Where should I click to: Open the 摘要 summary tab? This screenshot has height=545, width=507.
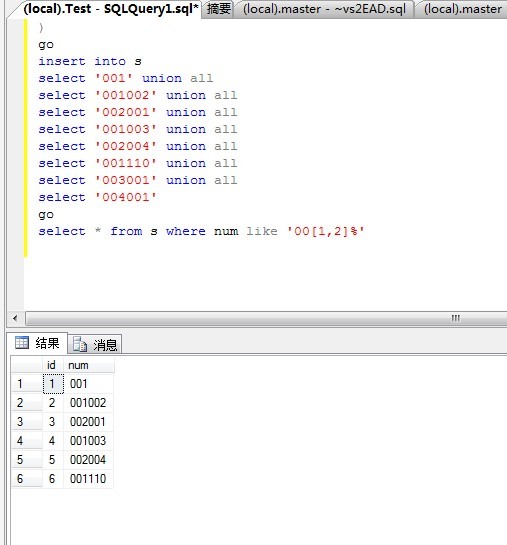pos(219,9)
